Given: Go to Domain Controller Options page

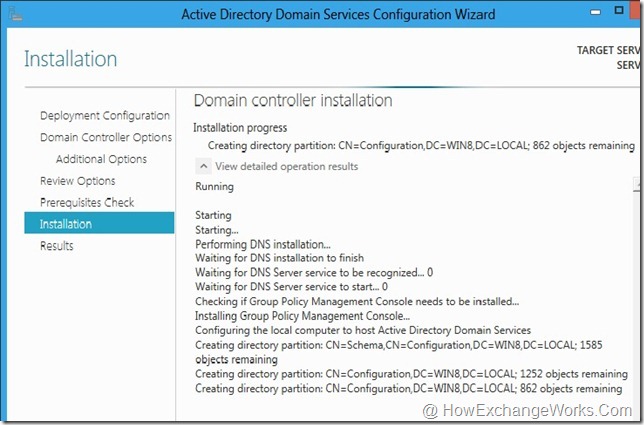Looking at the screenshot, I should pyautogui.click(x=106, y=137).
